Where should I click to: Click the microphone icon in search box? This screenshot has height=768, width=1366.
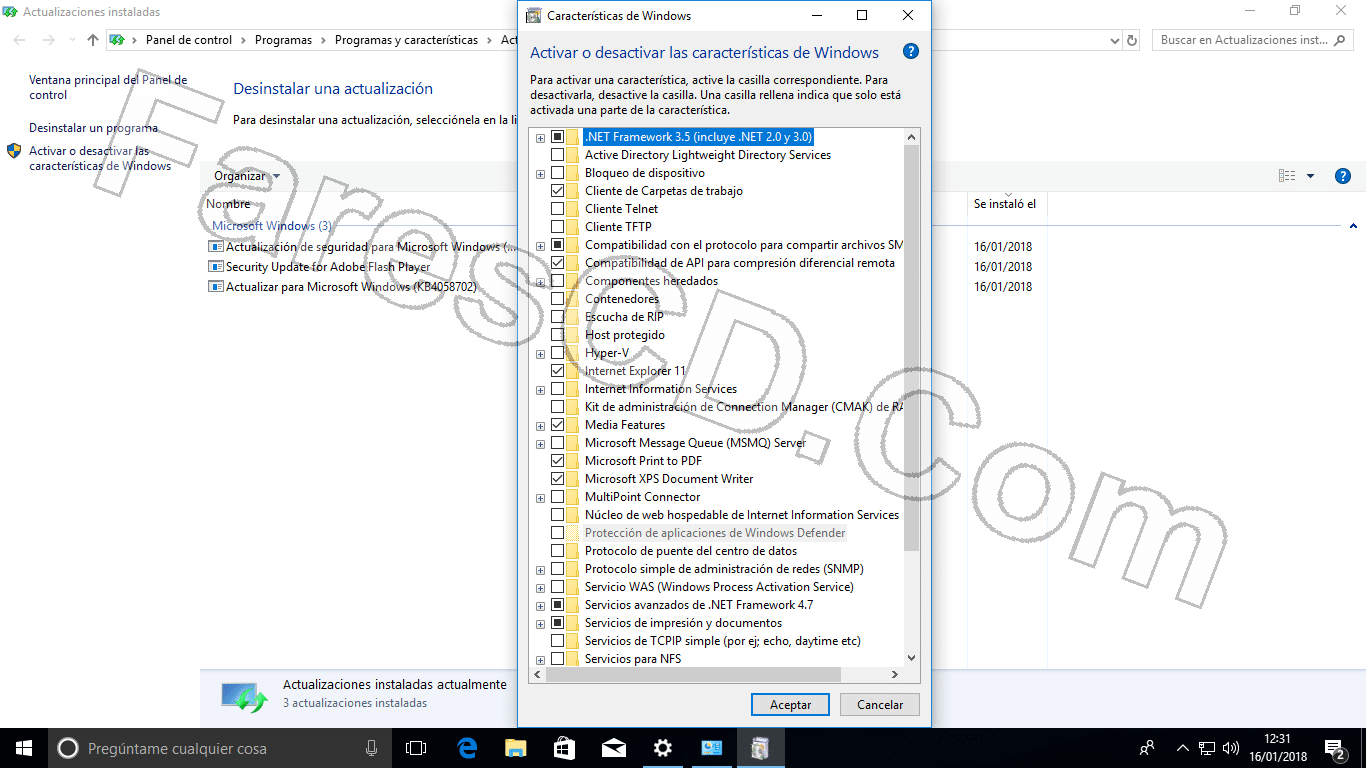tap(371, 748)
